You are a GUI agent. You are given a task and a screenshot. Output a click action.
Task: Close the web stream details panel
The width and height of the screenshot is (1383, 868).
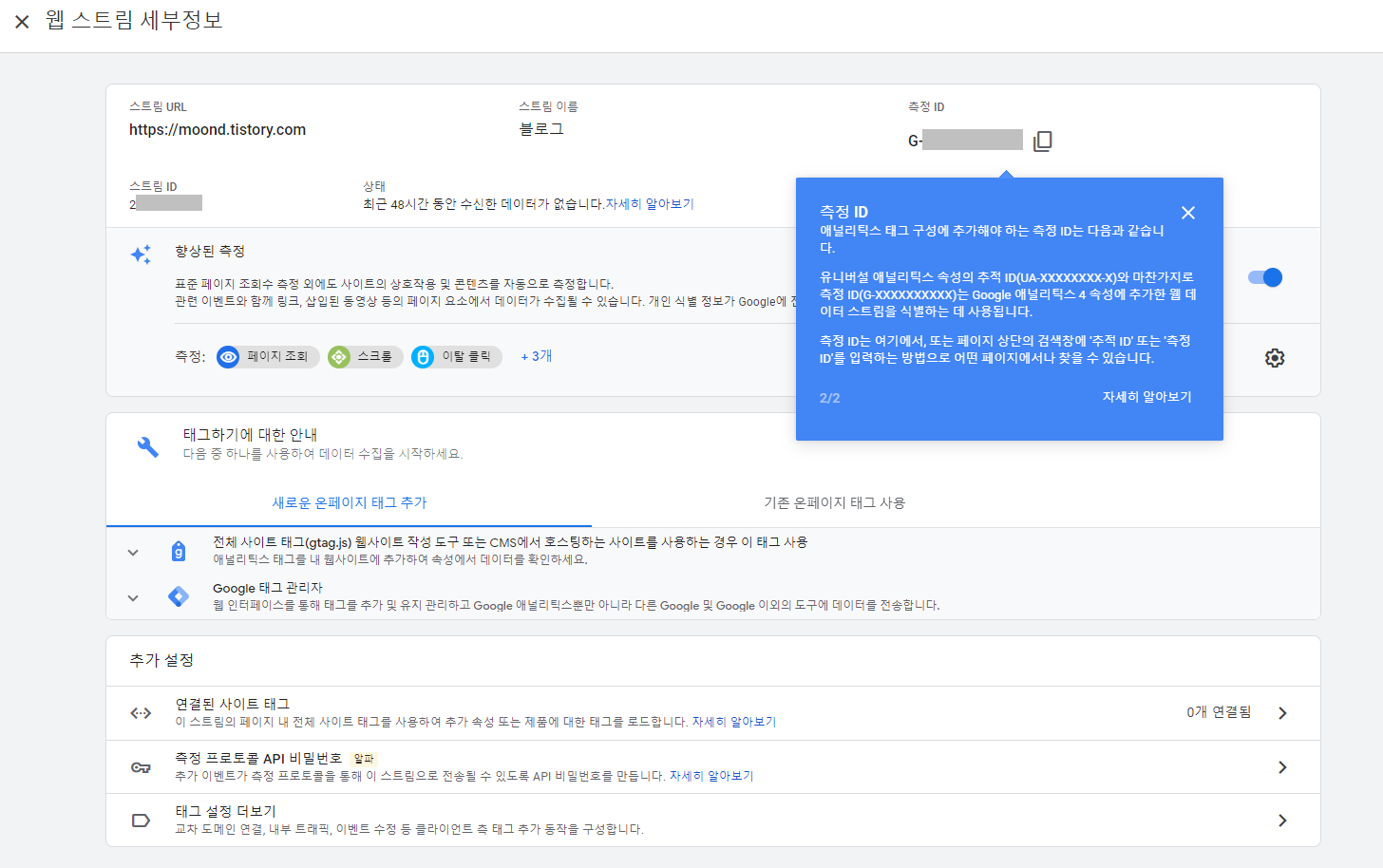coord(22,21)
